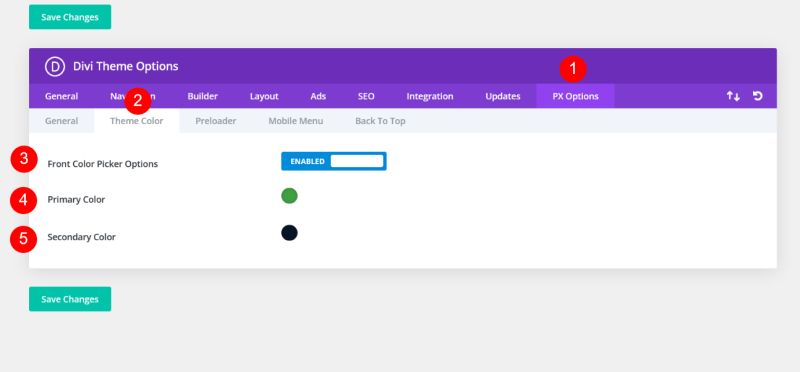Select the Theme Color sub-tab
The image size is (800, 372).
pos(137,121)
